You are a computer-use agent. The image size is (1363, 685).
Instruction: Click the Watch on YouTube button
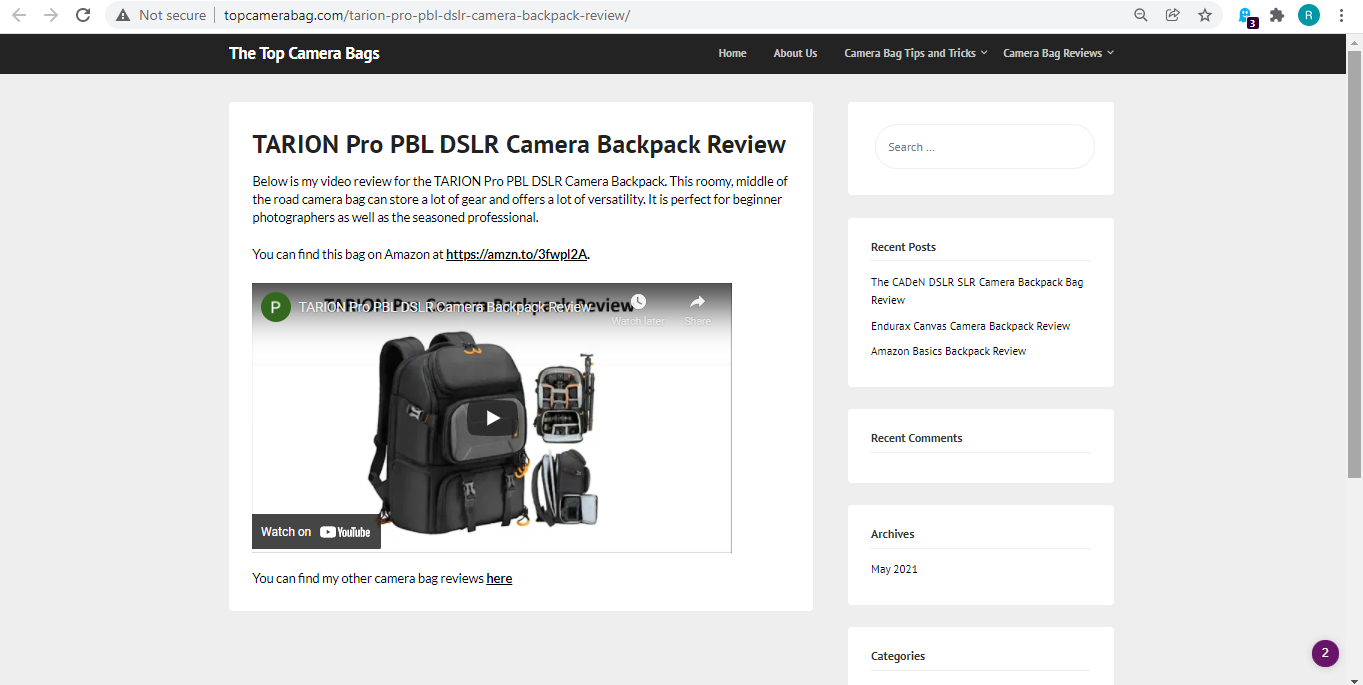tap(316, 532)
